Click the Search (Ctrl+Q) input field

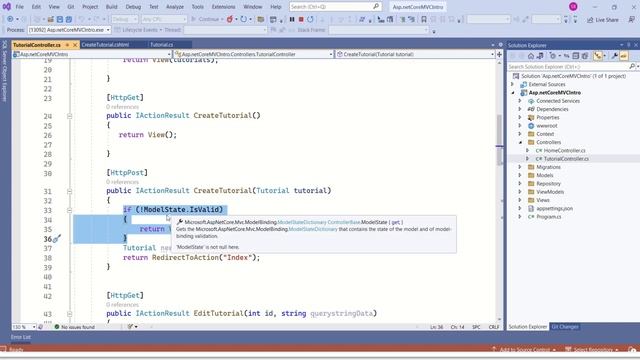coord(335,7)
